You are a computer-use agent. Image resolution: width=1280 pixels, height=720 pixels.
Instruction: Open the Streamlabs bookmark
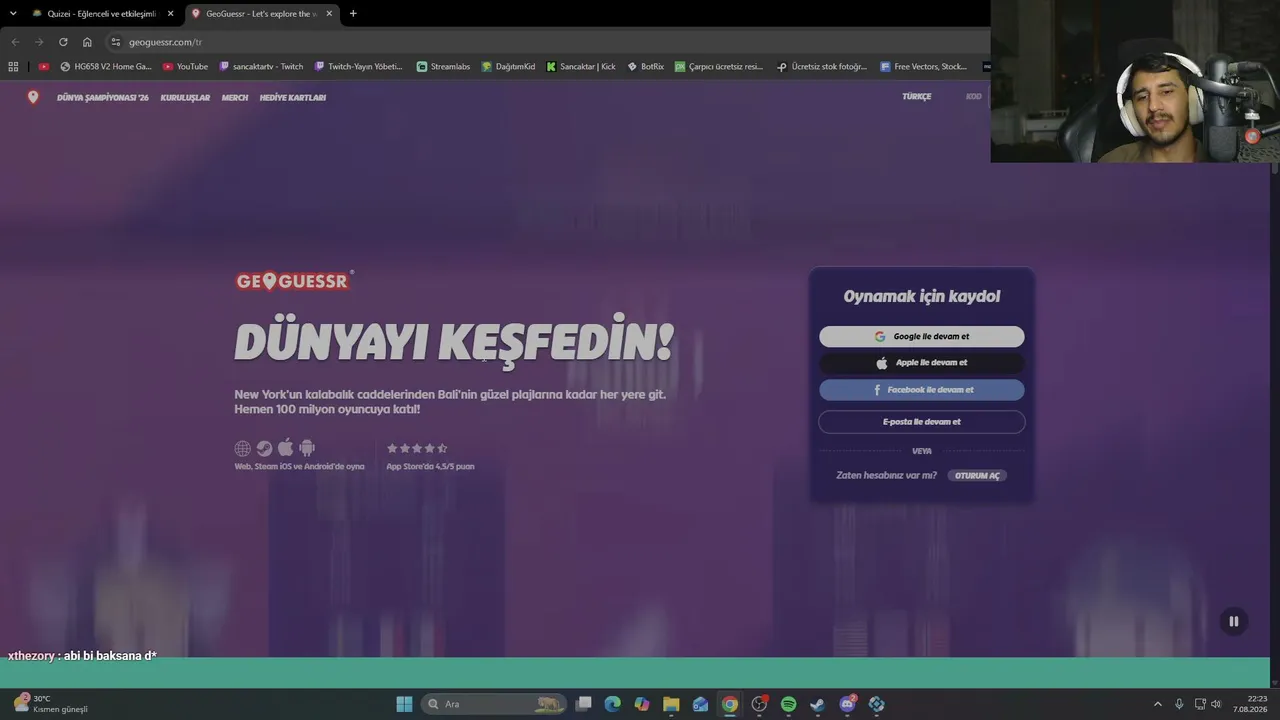pos(443,67)
